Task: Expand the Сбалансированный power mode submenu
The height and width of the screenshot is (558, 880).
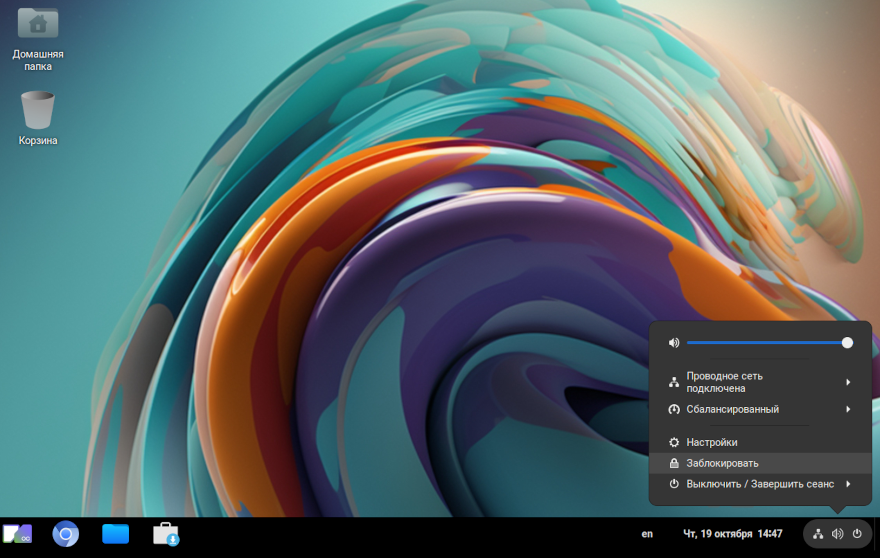Action: (848, 409)
